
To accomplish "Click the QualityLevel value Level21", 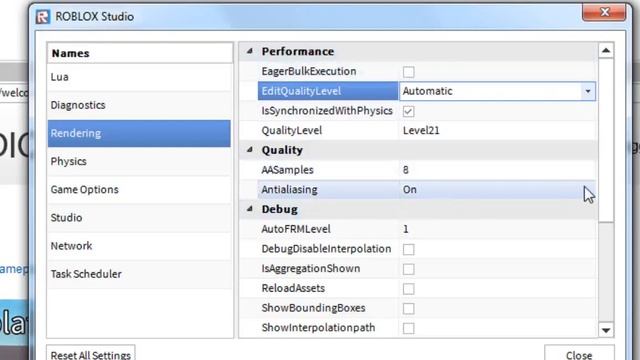I will click(421, 131).
